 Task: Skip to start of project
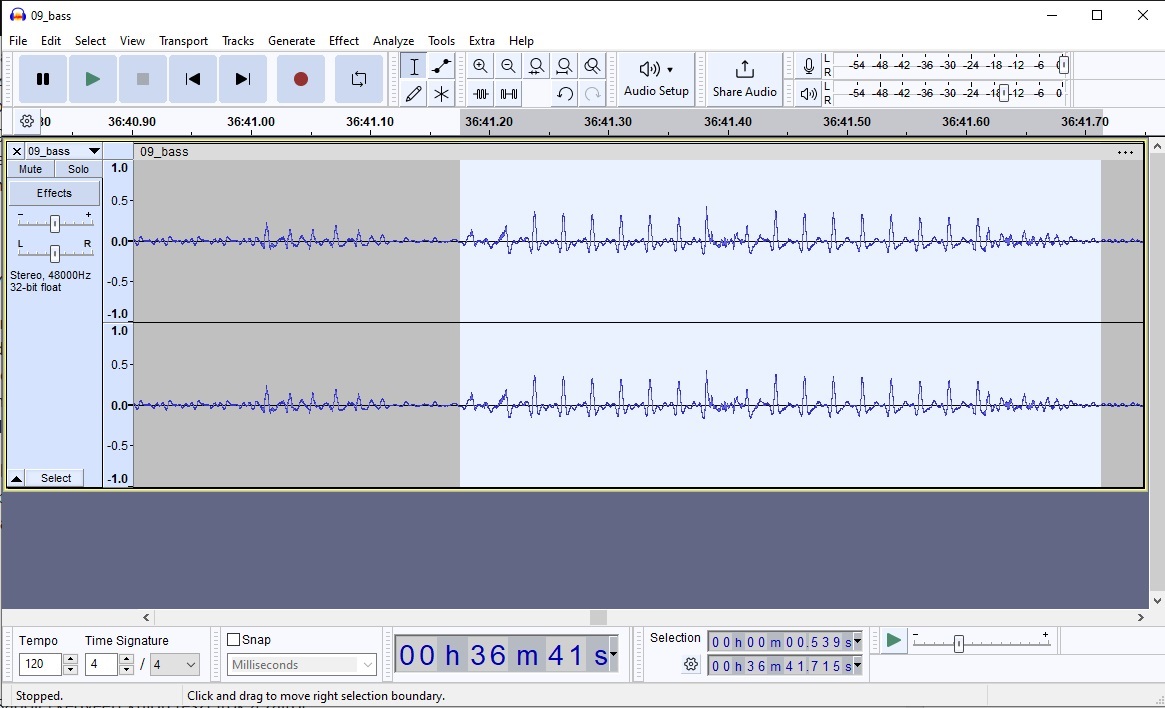192,79
